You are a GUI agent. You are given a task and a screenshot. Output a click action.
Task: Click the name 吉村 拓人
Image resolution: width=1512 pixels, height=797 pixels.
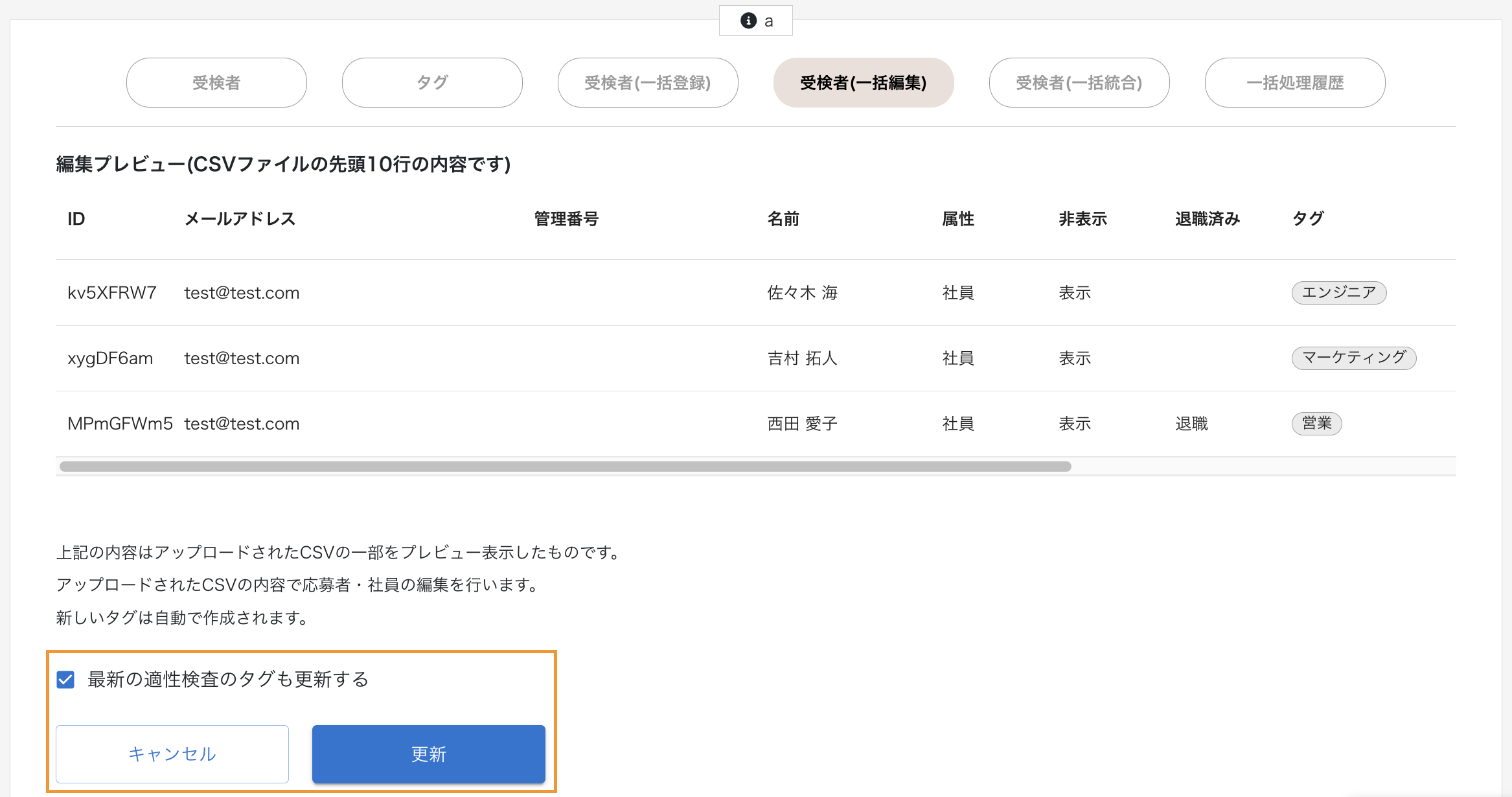[x=802, y=358]
